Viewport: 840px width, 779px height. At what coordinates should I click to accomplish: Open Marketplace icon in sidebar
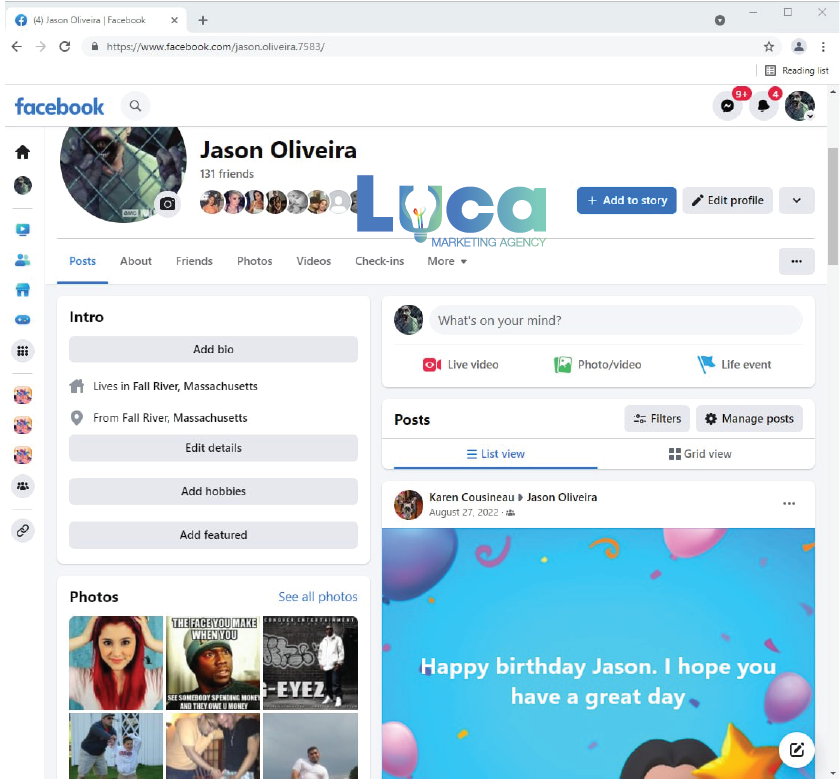click(x=22, y=290)
